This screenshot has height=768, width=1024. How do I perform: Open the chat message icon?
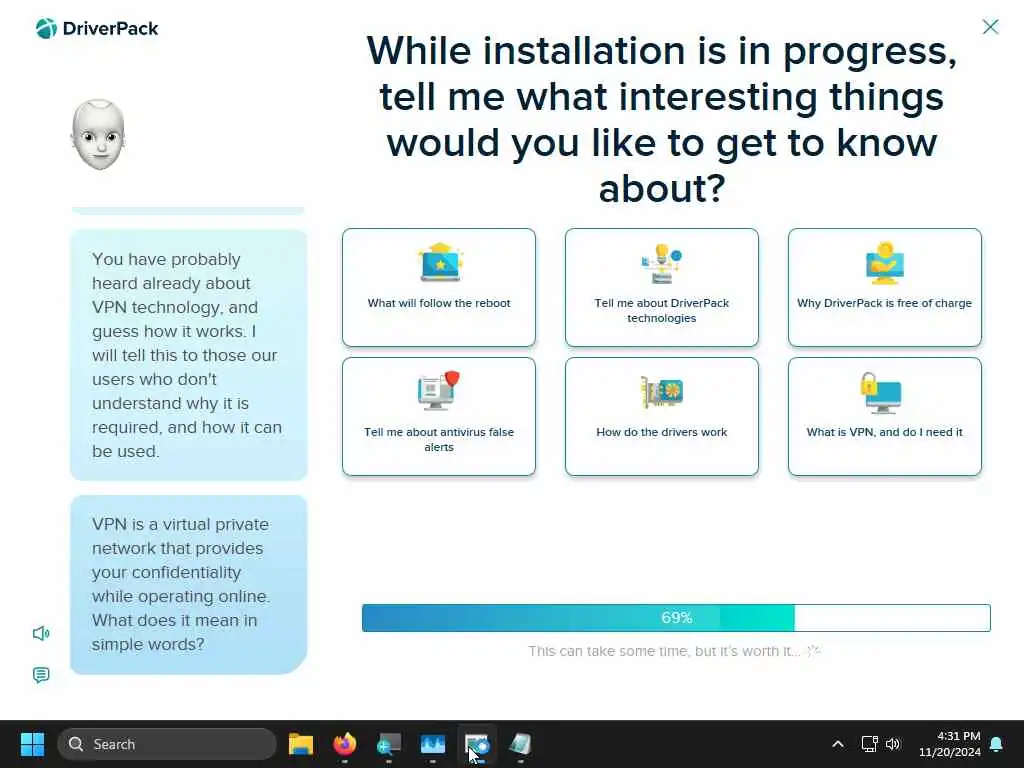pos(41,675)
